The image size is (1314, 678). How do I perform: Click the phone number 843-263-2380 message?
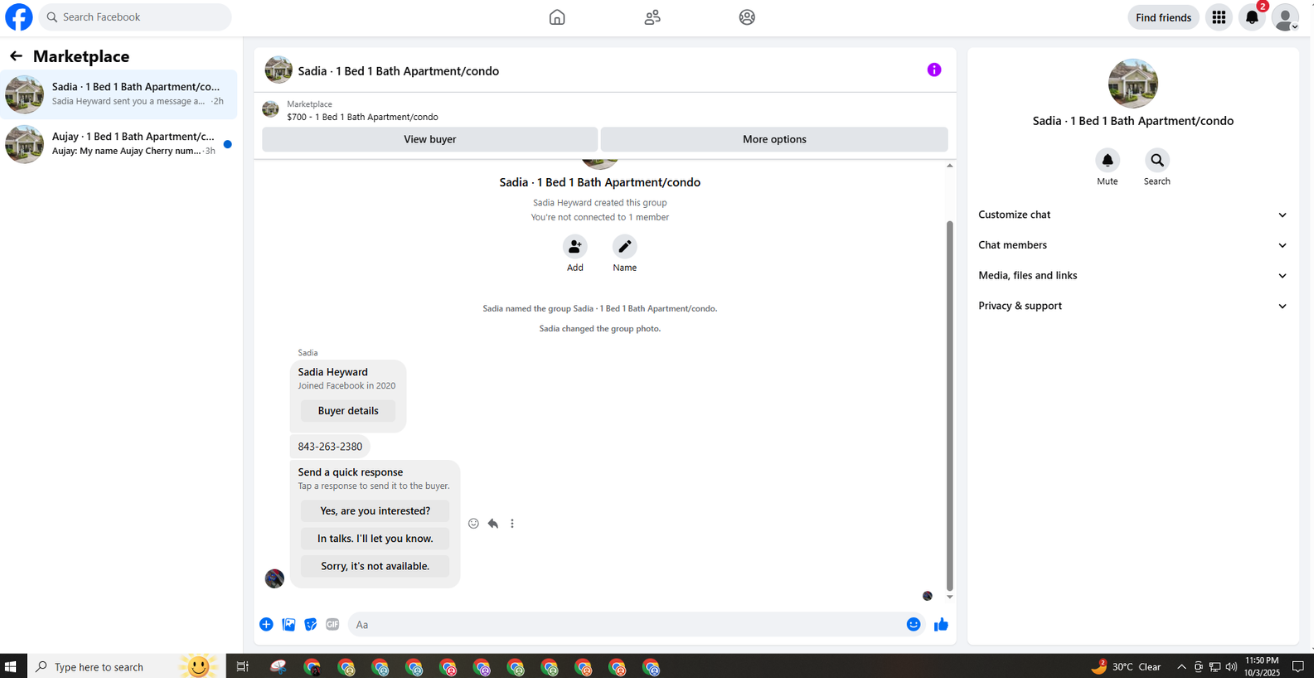click(x=330, y=446)
